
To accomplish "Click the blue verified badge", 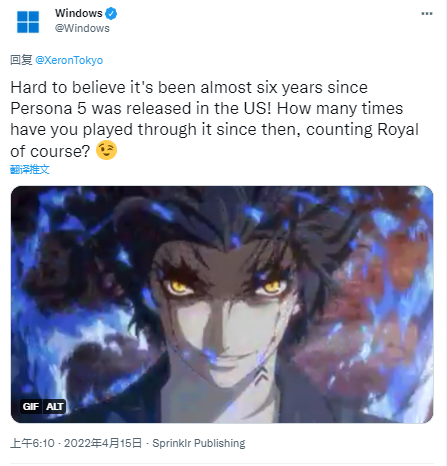I will click(x=111, y=14).
